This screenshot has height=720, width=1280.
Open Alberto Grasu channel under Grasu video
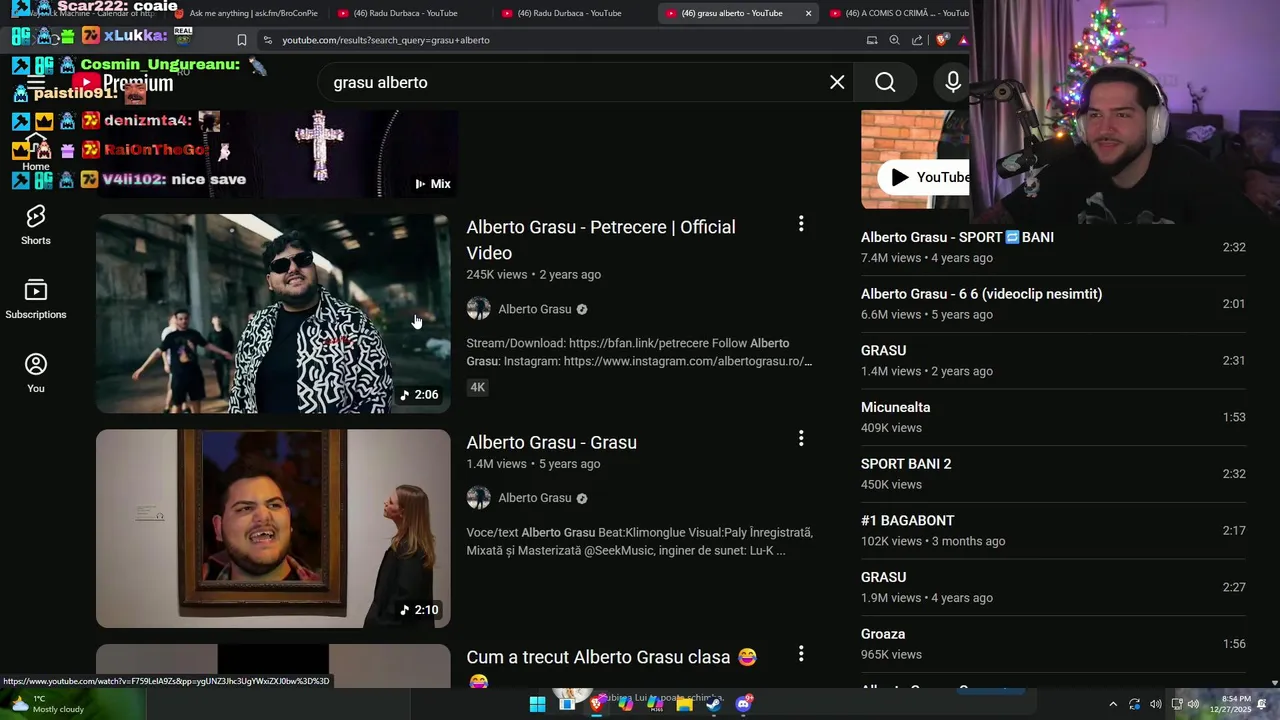pyautogui.click(x=534, y=498)
